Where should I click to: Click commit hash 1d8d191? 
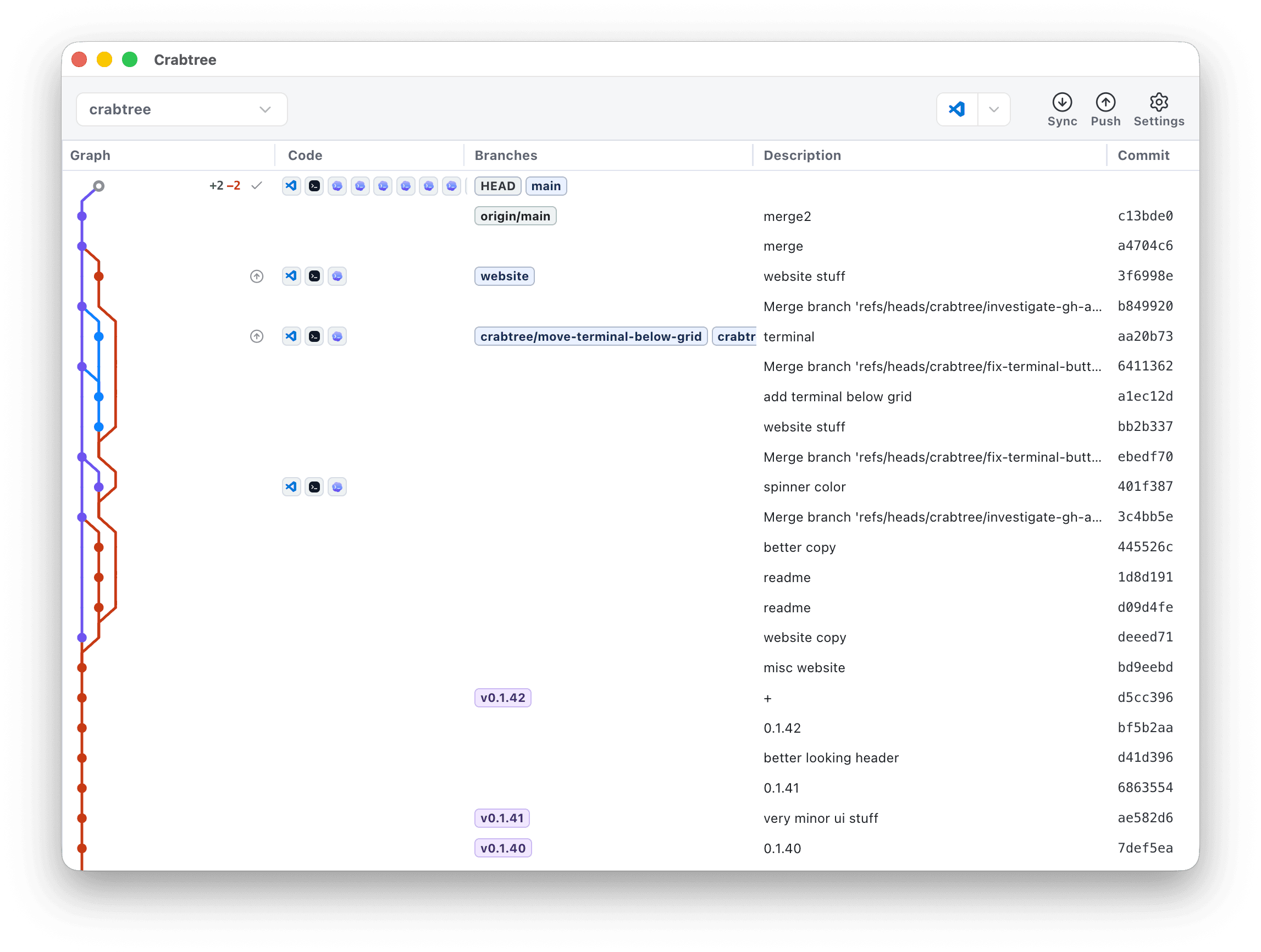(x=1144, y=577)
